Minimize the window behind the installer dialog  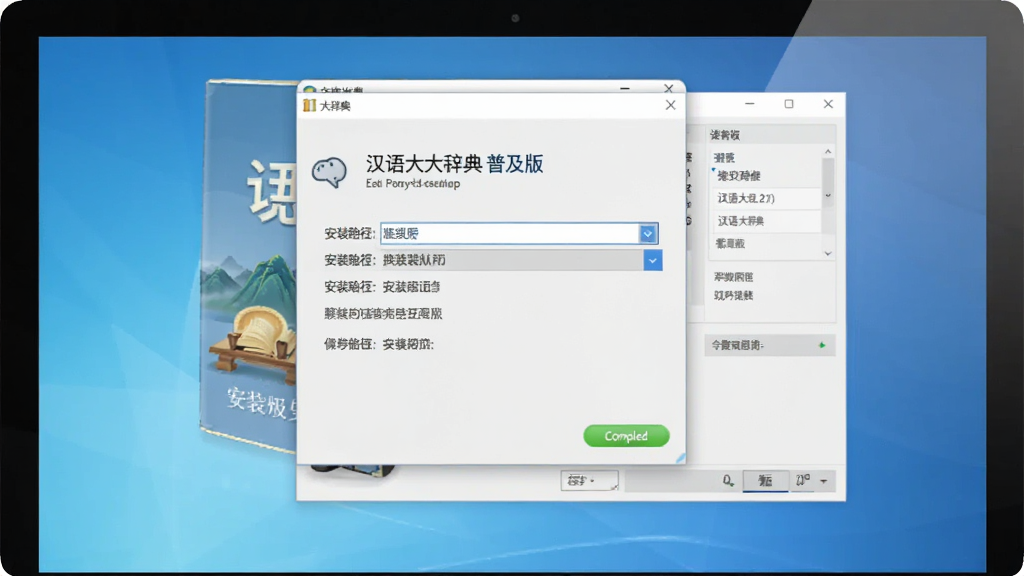[x=625, y=88]
